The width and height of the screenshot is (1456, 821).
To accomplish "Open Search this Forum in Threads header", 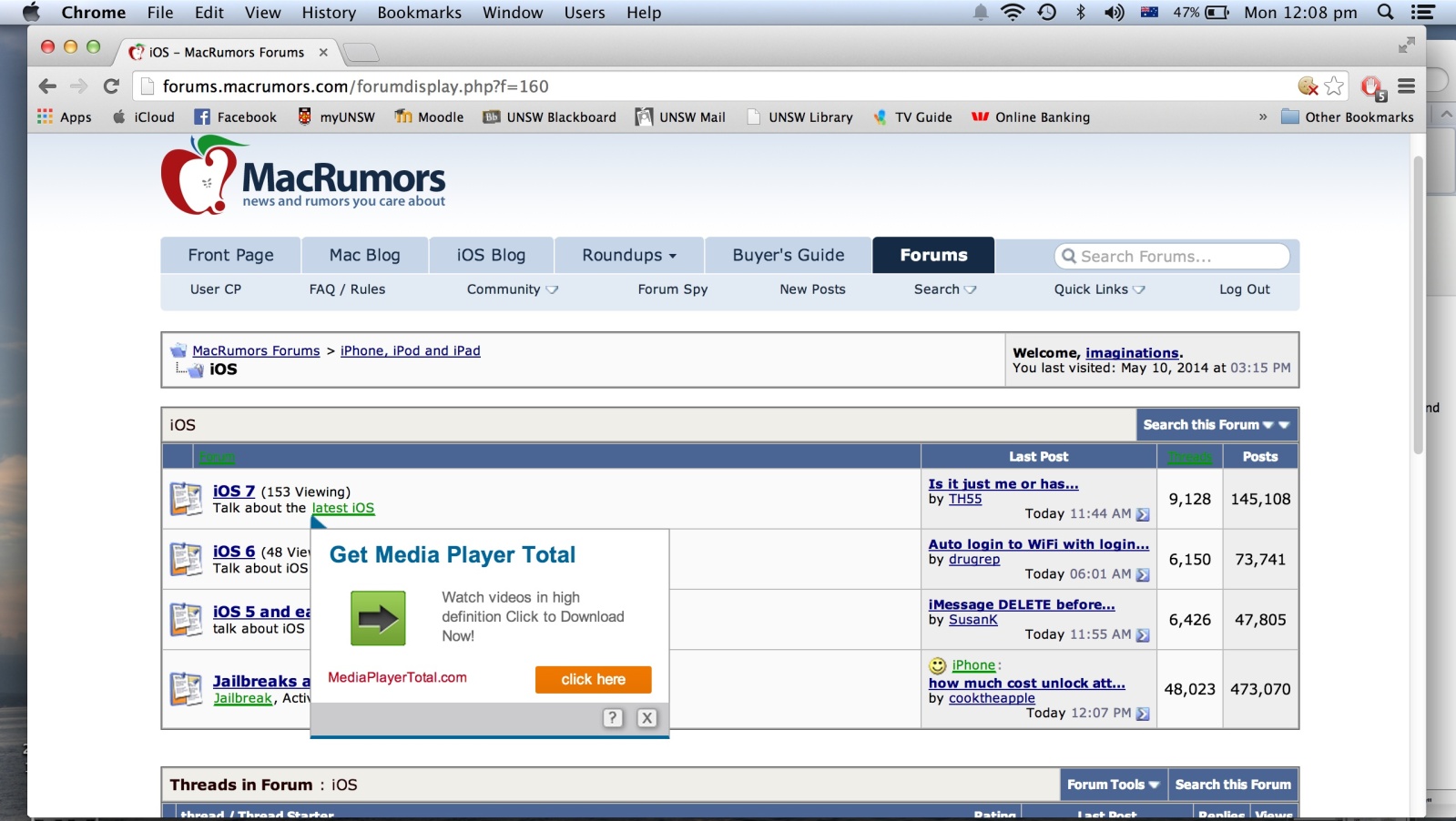I will pyautogui.click(x=1233, y=785).
